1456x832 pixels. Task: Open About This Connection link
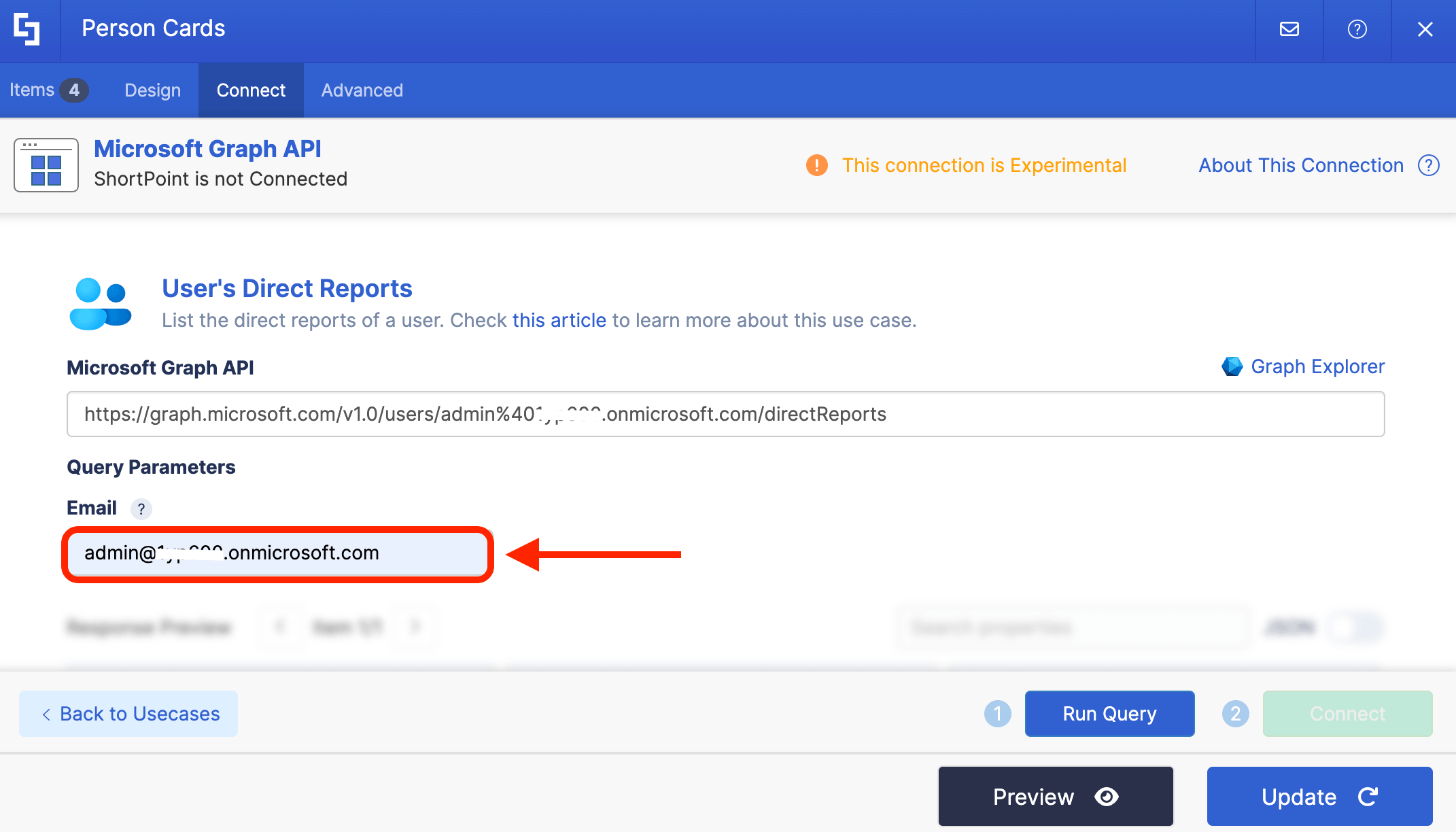[x=1300, y=165]
